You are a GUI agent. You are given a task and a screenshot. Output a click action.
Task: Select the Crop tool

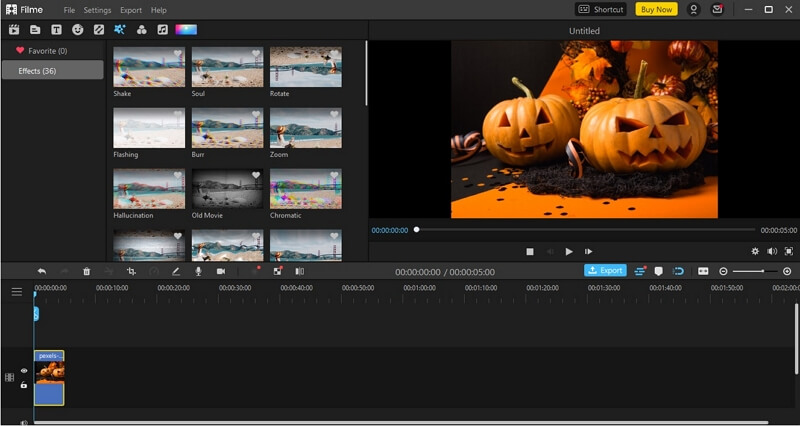[131, 271]
